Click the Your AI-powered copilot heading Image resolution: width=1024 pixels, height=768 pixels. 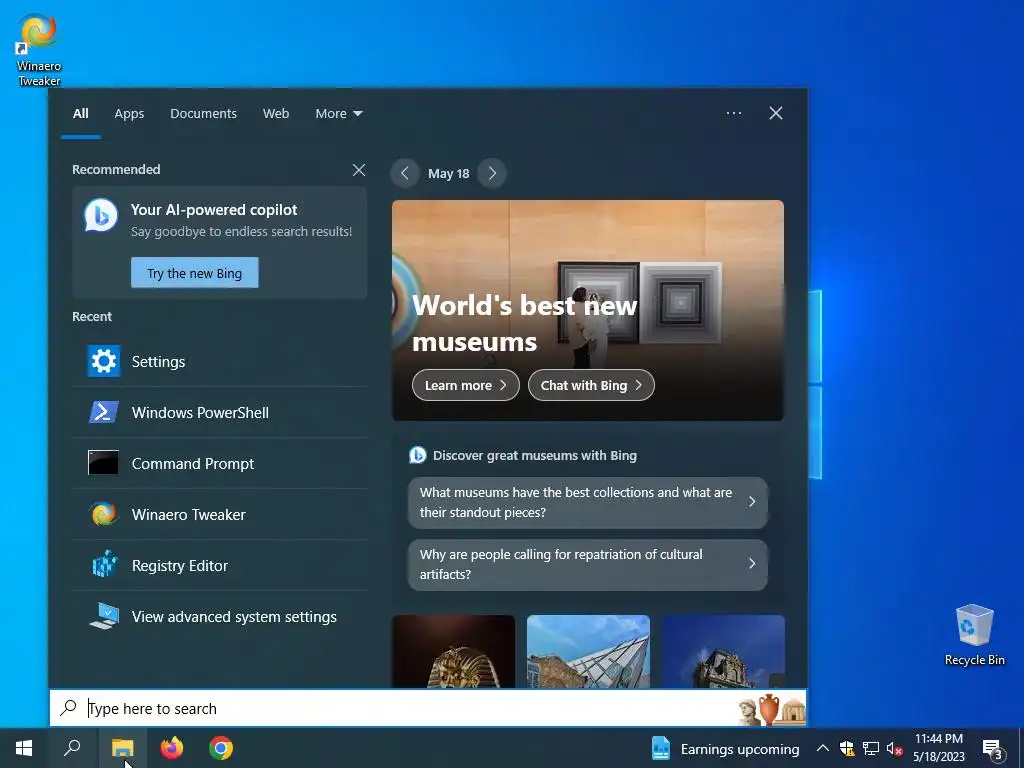tap(214, 210)
